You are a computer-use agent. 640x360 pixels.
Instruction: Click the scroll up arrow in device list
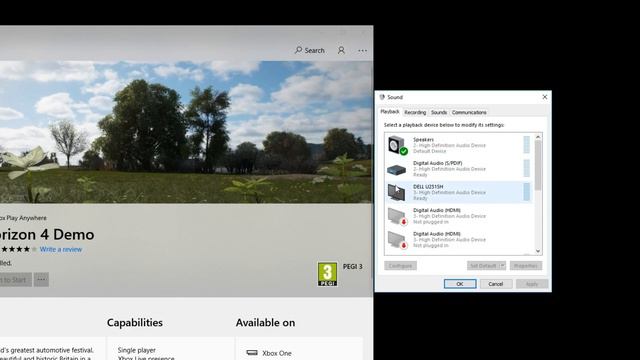pos(538,137)
